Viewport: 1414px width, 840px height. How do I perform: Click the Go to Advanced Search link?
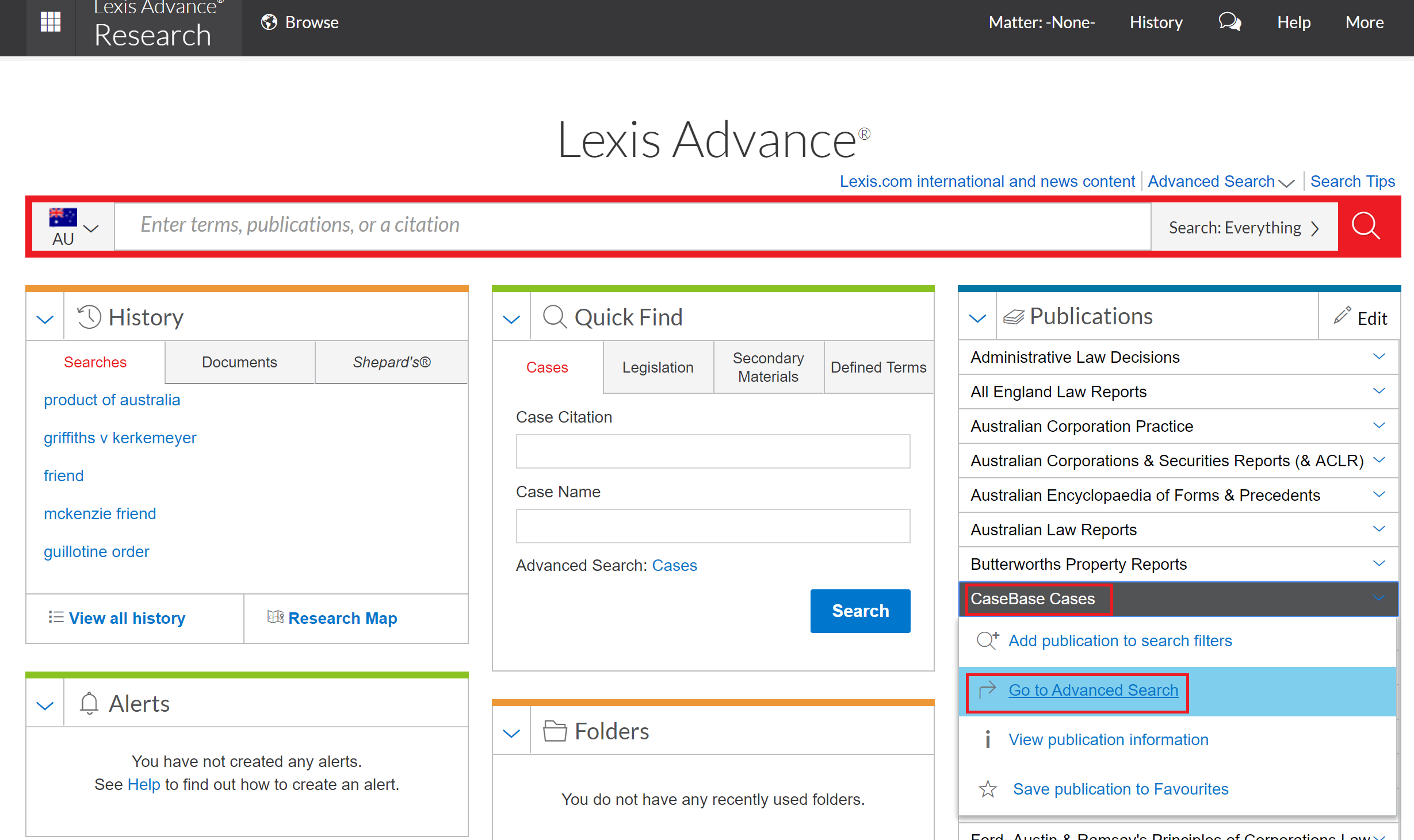[1093, 690]
